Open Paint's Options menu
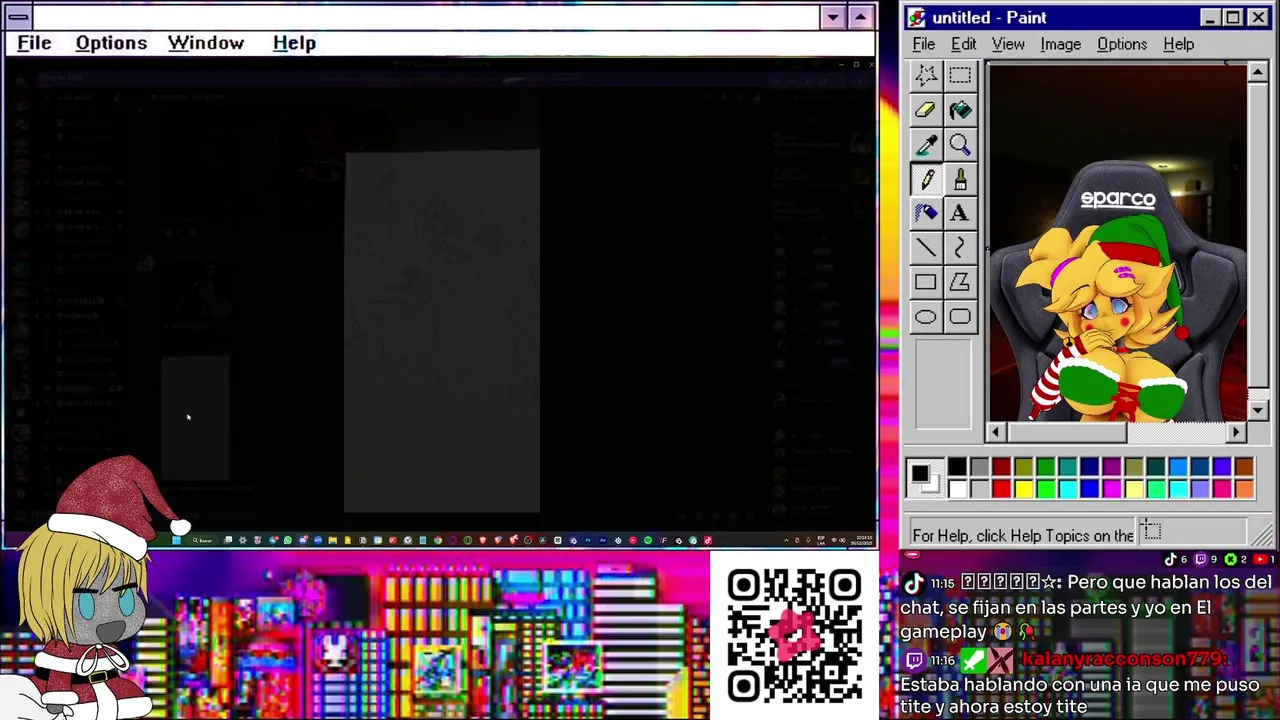Screen dimensions: 1280x720 point(1122,44)
